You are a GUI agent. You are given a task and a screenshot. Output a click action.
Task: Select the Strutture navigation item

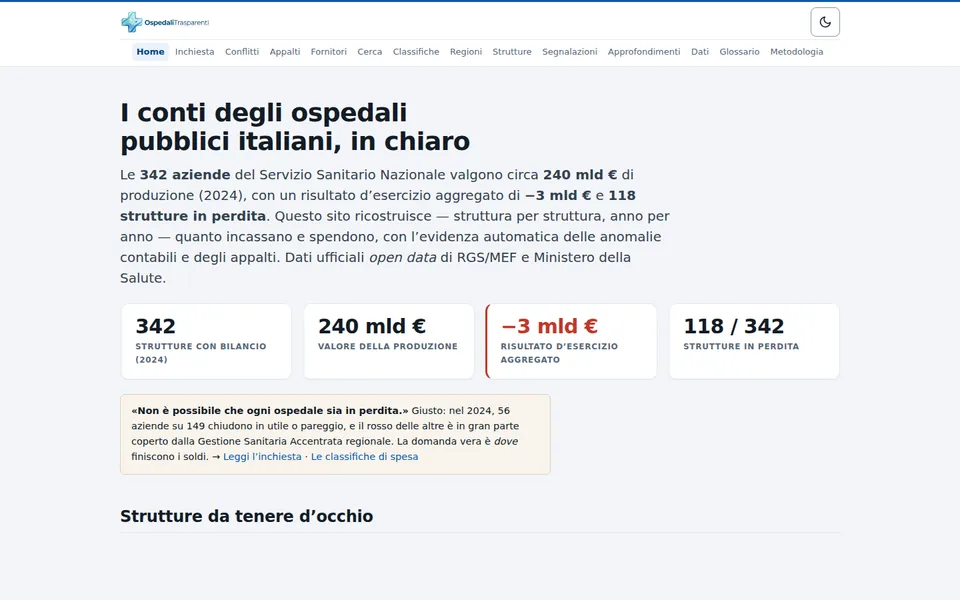[512, 51]
